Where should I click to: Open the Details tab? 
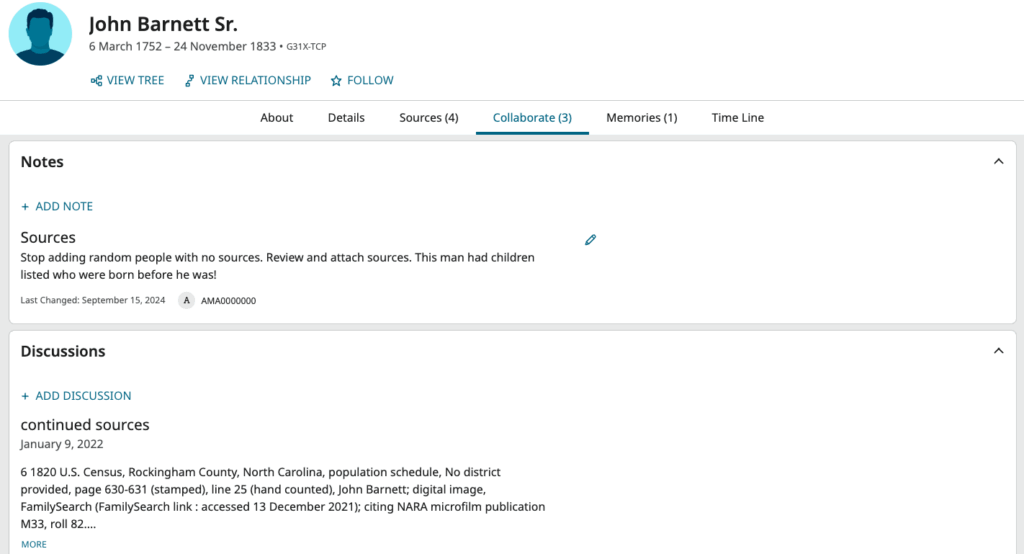tap(346, 118)
